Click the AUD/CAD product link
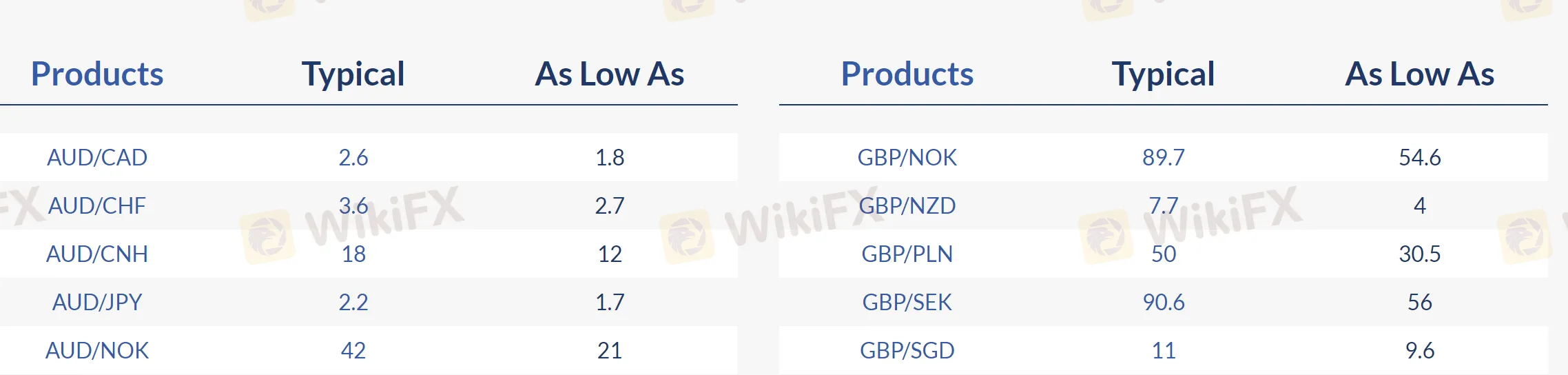Viewport: 1568px width, 375px height. point(97,157)
